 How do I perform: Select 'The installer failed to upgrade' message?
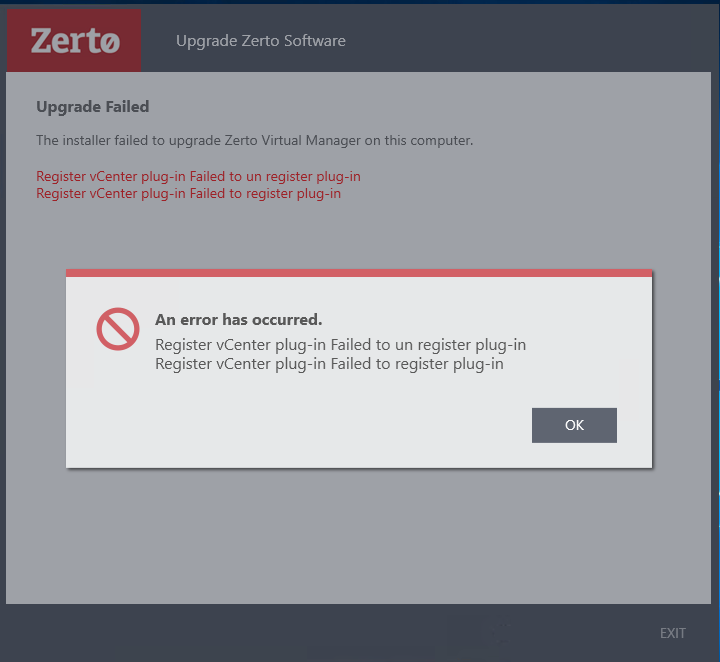(254, 140)
